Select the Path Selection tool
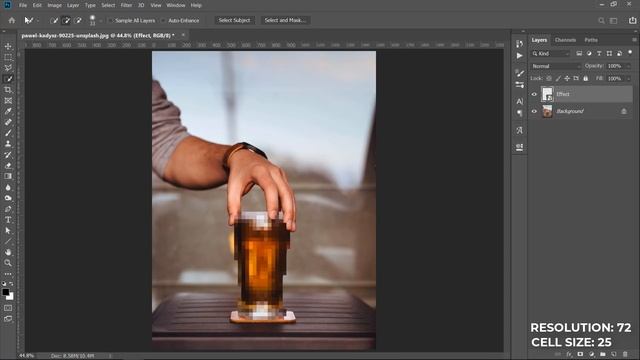The height and width of the screenshot is (360, 640). pyautogui.click(x=8, y=231)
